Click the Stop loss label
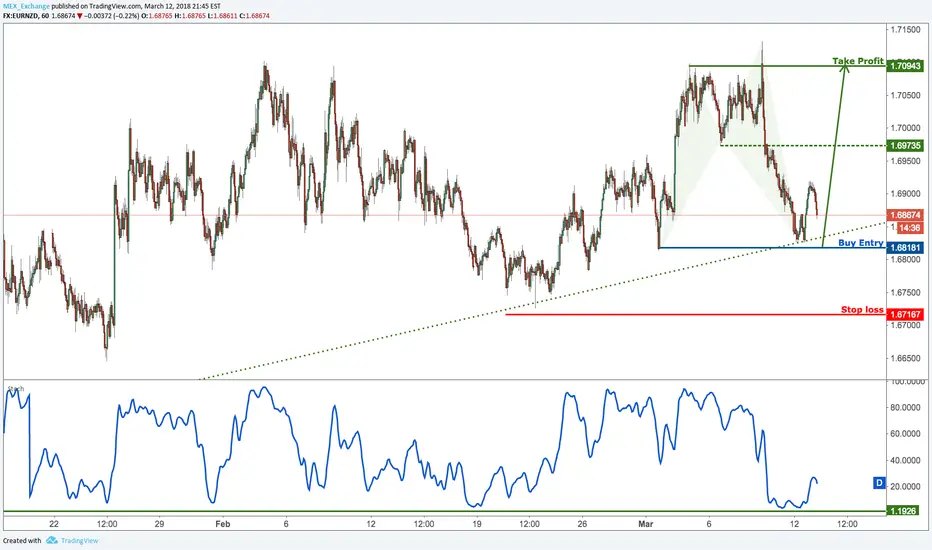 (x=862, y=309)
